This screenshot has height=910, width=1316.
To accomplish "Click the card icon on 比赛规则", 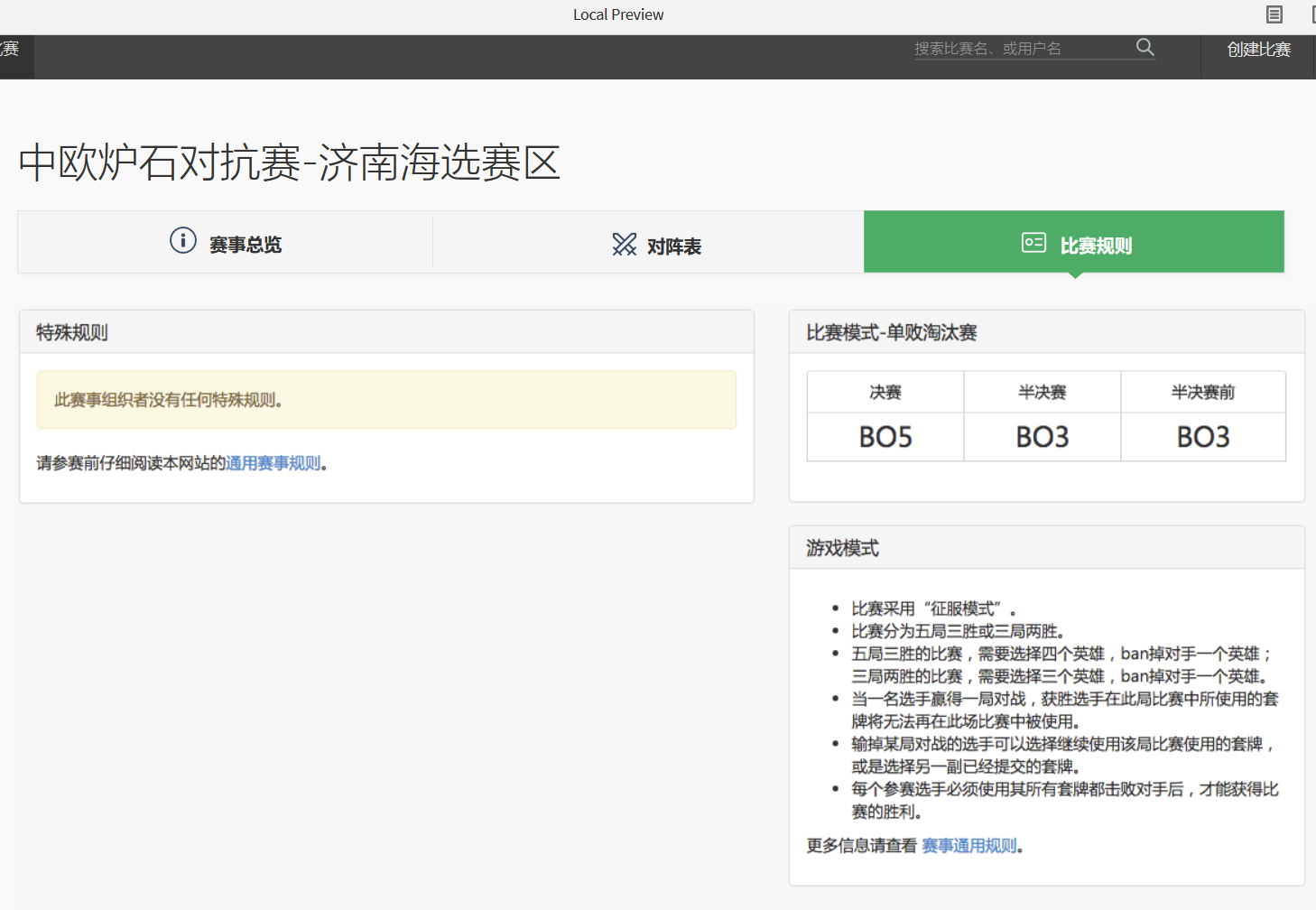I will coord(1033,242).
